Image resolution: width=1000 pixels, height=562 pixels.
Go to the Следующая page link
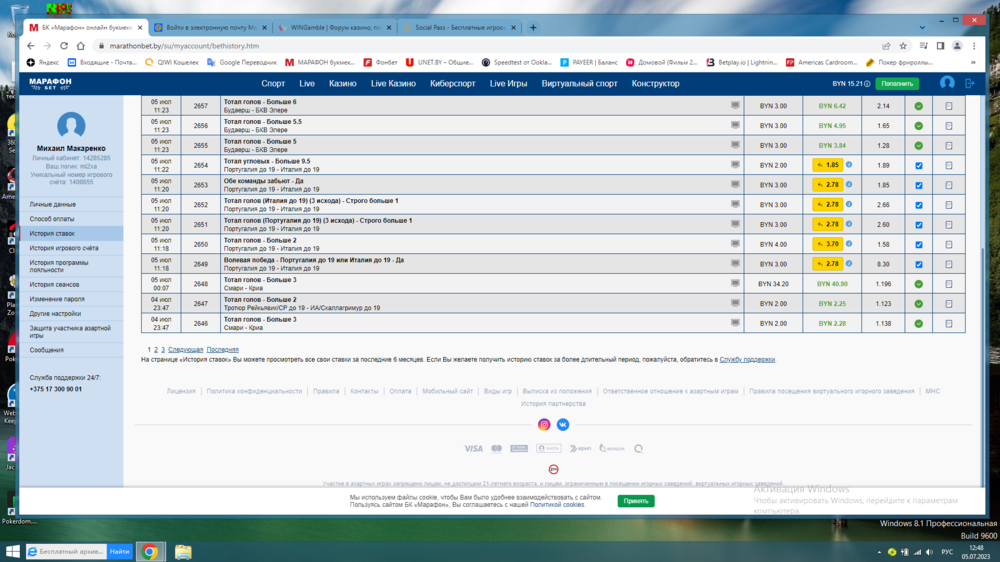click(185, 350)
